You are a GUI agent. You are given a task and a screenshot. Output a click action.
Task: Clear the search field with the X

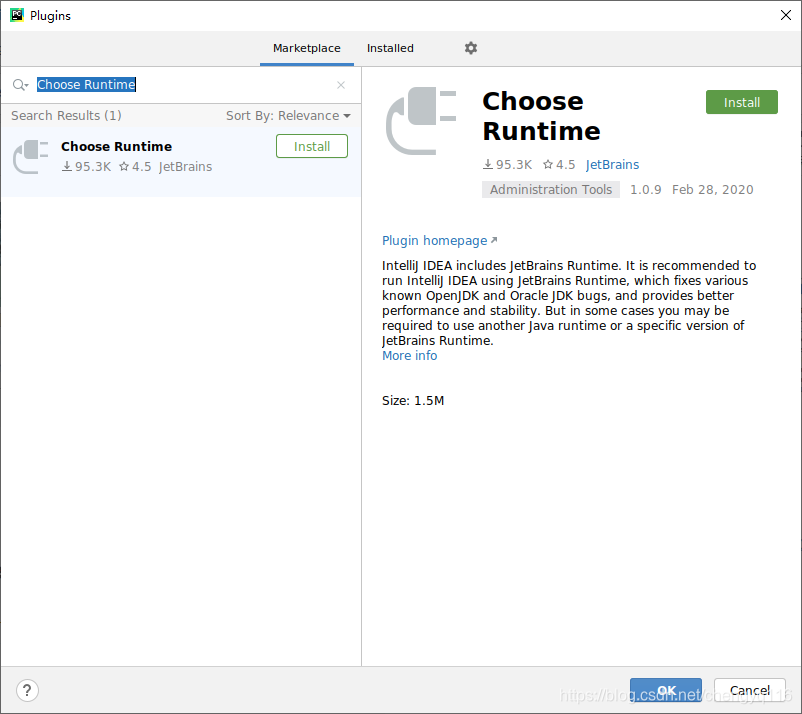[341, 85]
